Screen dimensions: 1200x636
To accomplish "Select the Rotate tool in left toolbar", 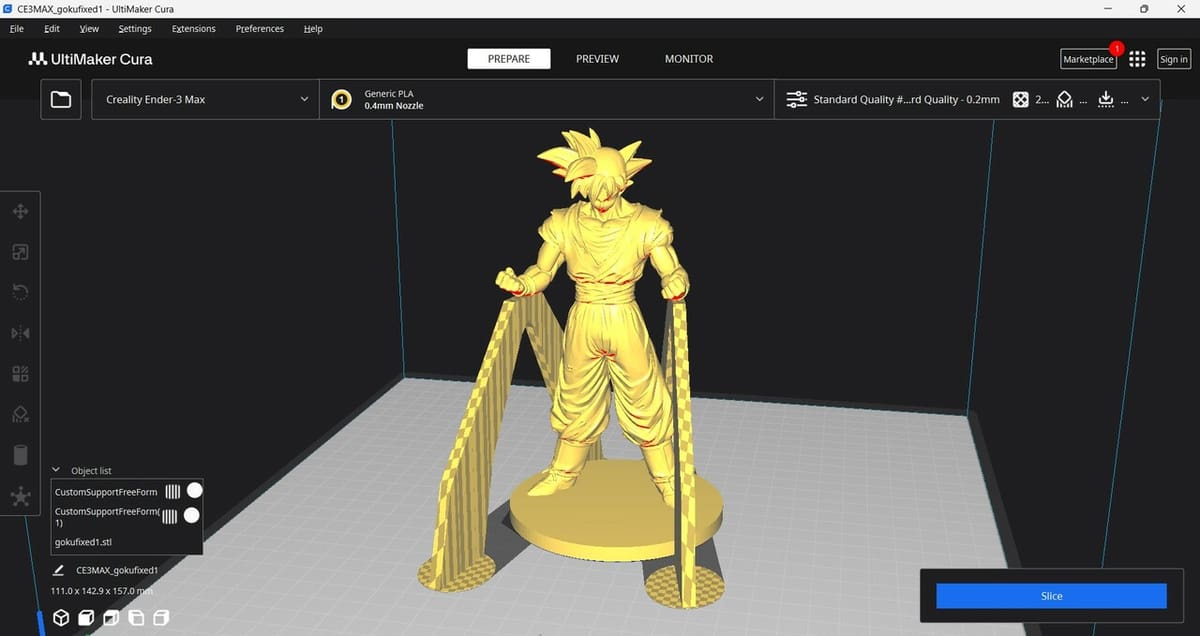I will coord(20,292).
